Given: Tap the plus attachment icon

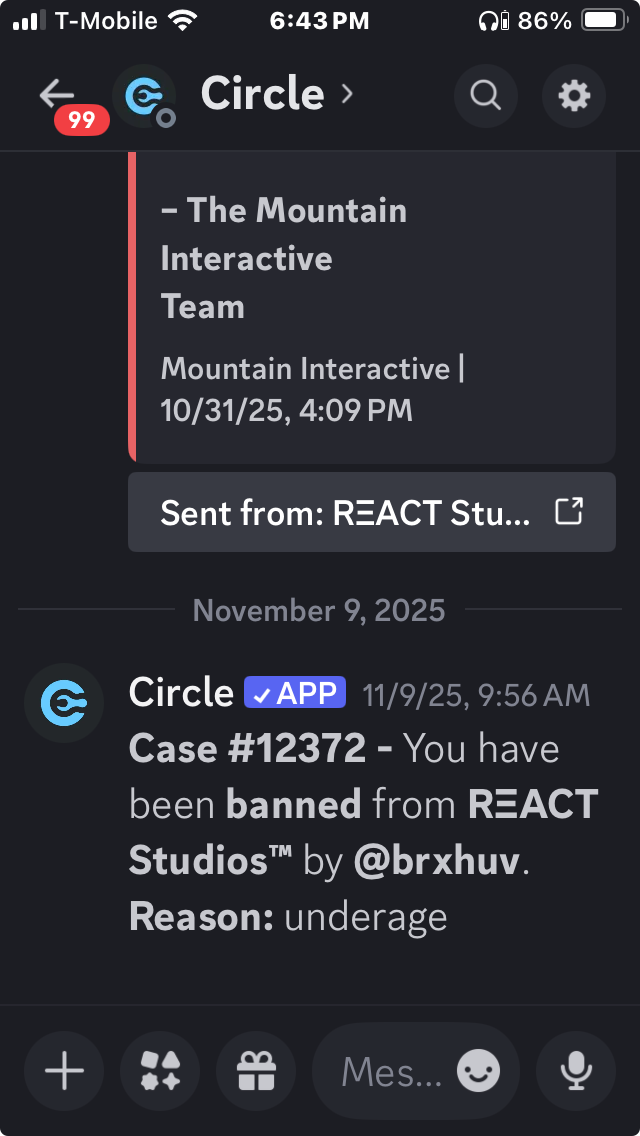Looking at the screenshot, I should (x=65, y=1072).
